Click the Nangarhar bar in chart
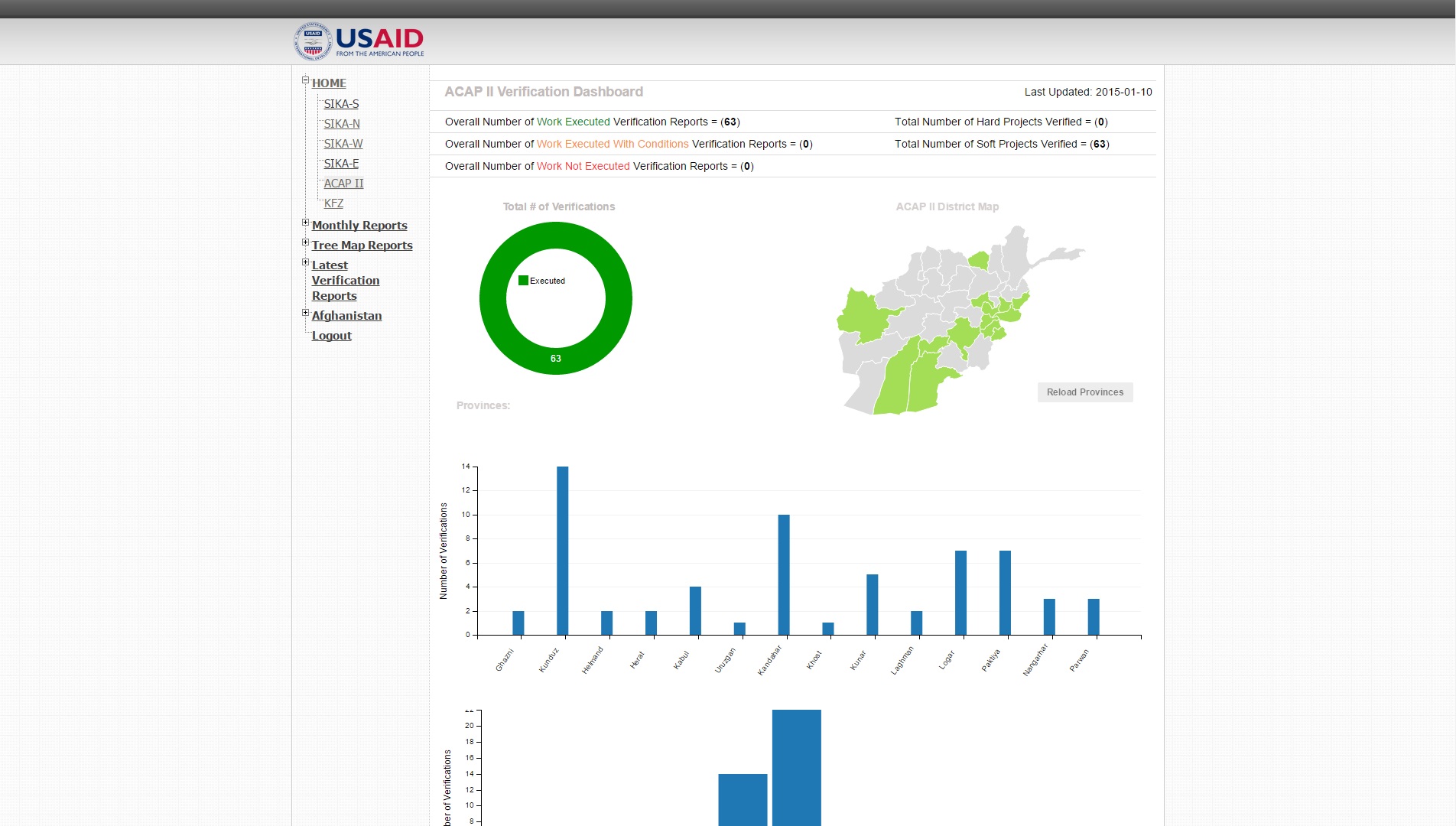The width and height of the screenshot is (1456, 826). pos(1049,617)
